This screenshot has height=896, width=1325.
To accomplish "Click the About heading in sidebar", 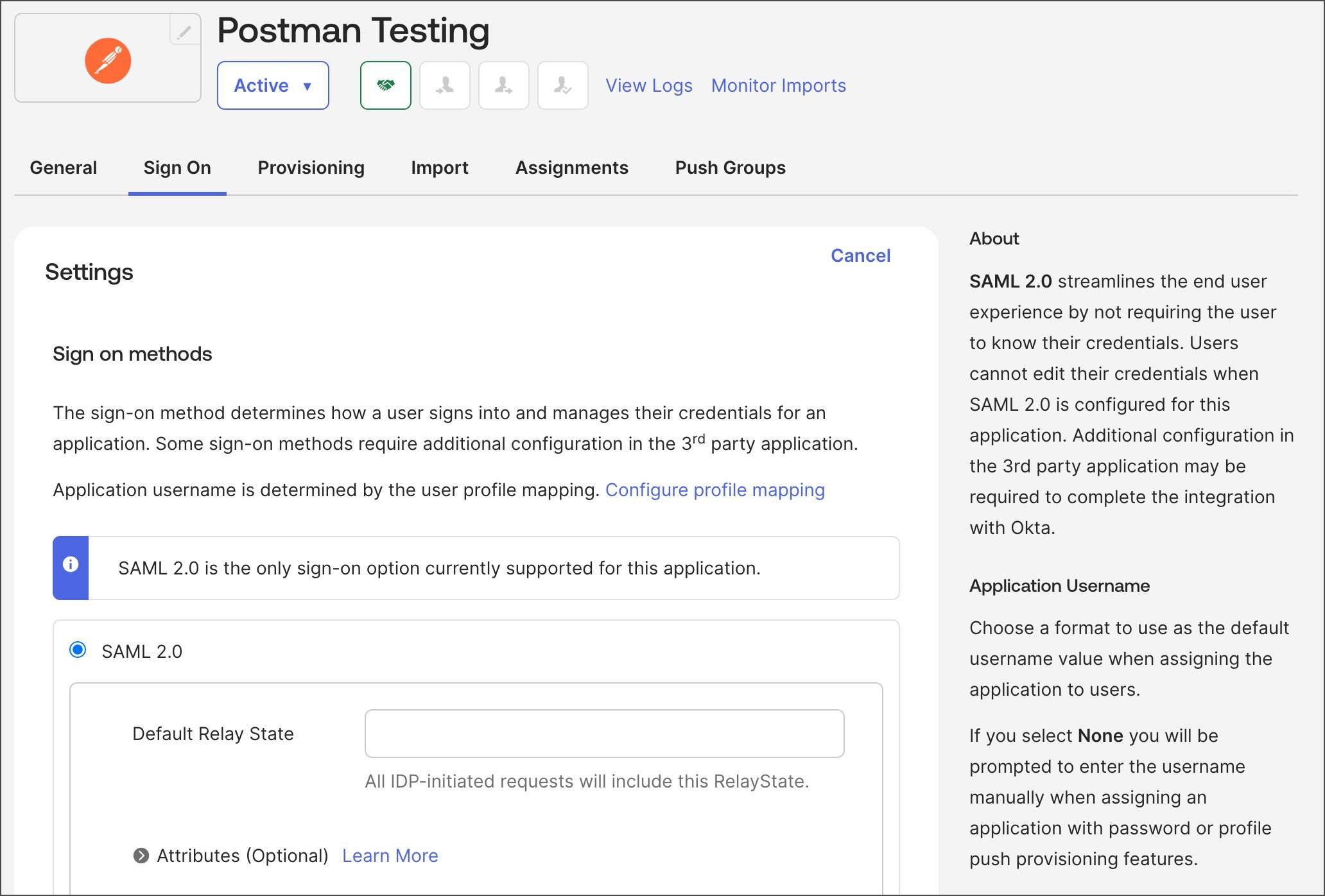I will coord(994,238).
